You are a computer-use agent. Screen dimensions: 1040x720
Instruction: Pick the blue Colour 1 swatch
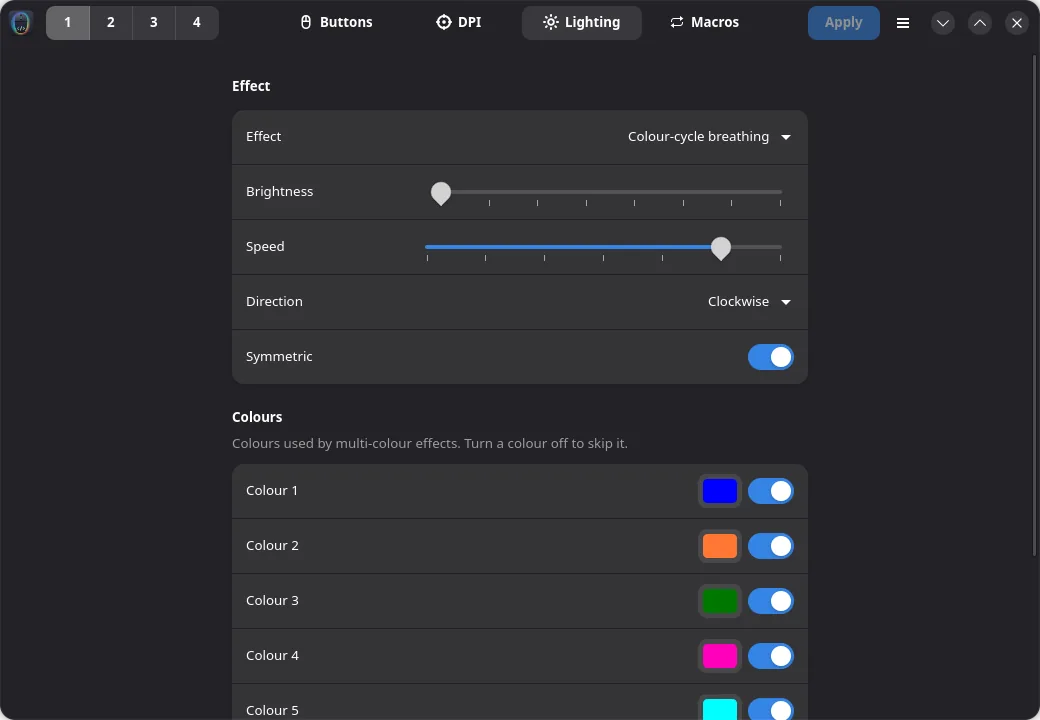tap(720, 491)
